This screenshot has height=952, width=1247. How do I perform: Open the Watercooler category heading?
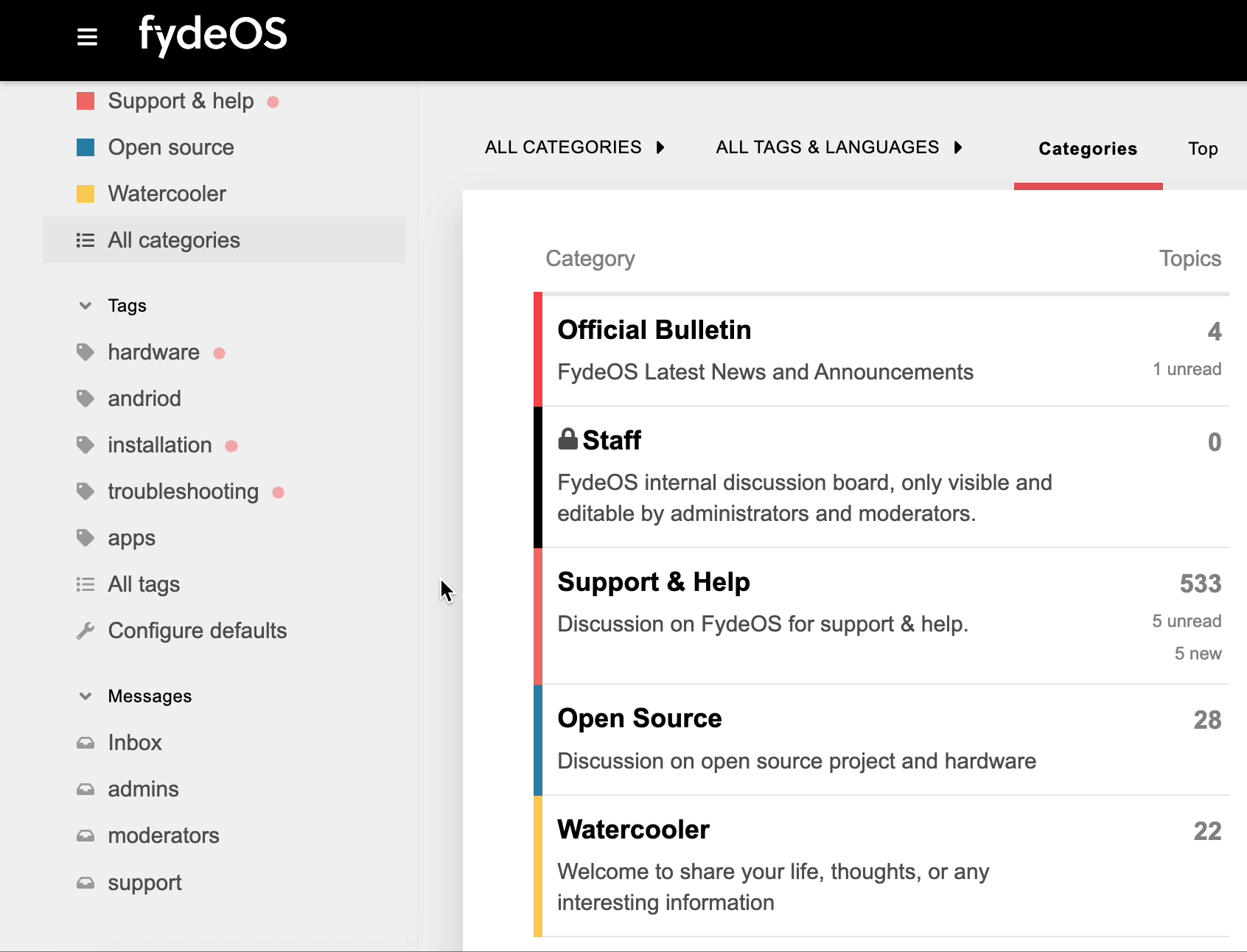click(634, 830)
